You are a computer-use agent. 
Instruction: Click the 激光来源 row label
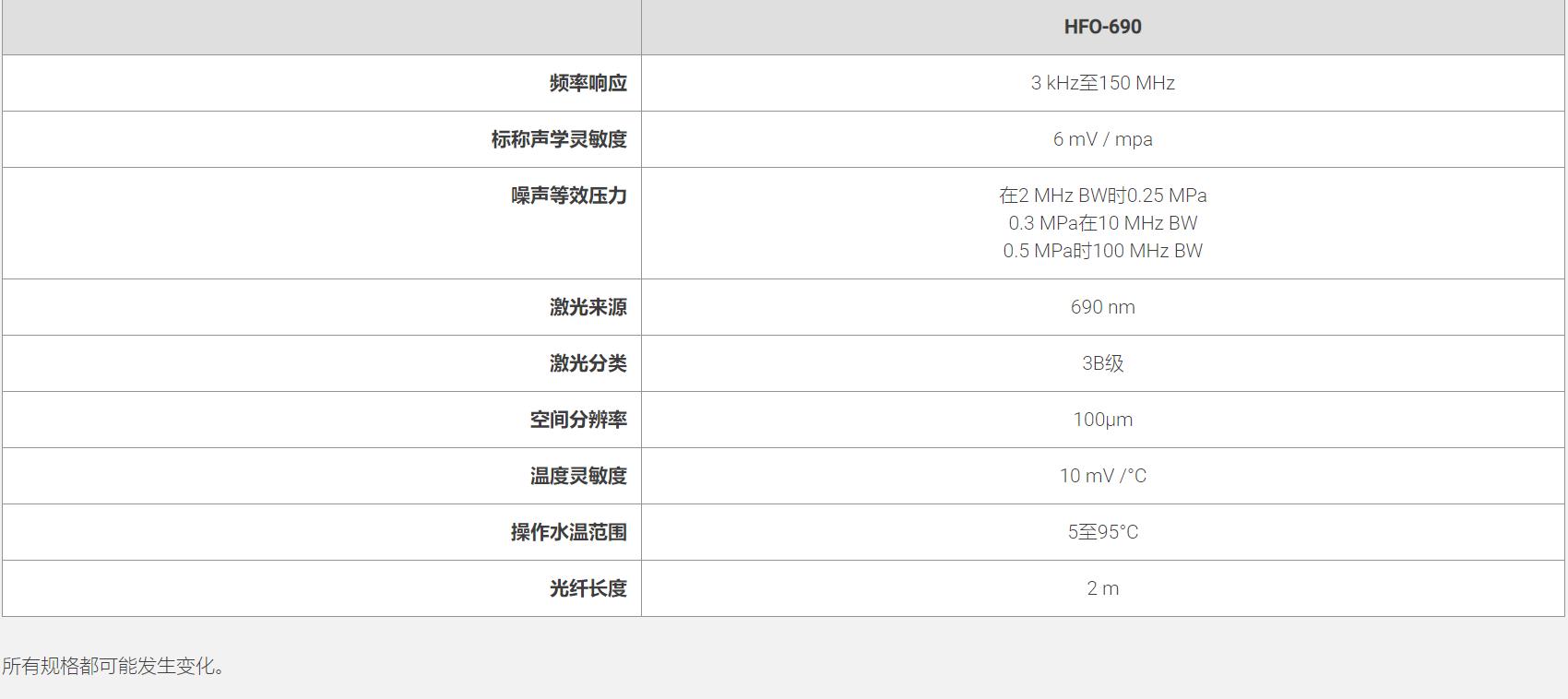pos(588,307)
